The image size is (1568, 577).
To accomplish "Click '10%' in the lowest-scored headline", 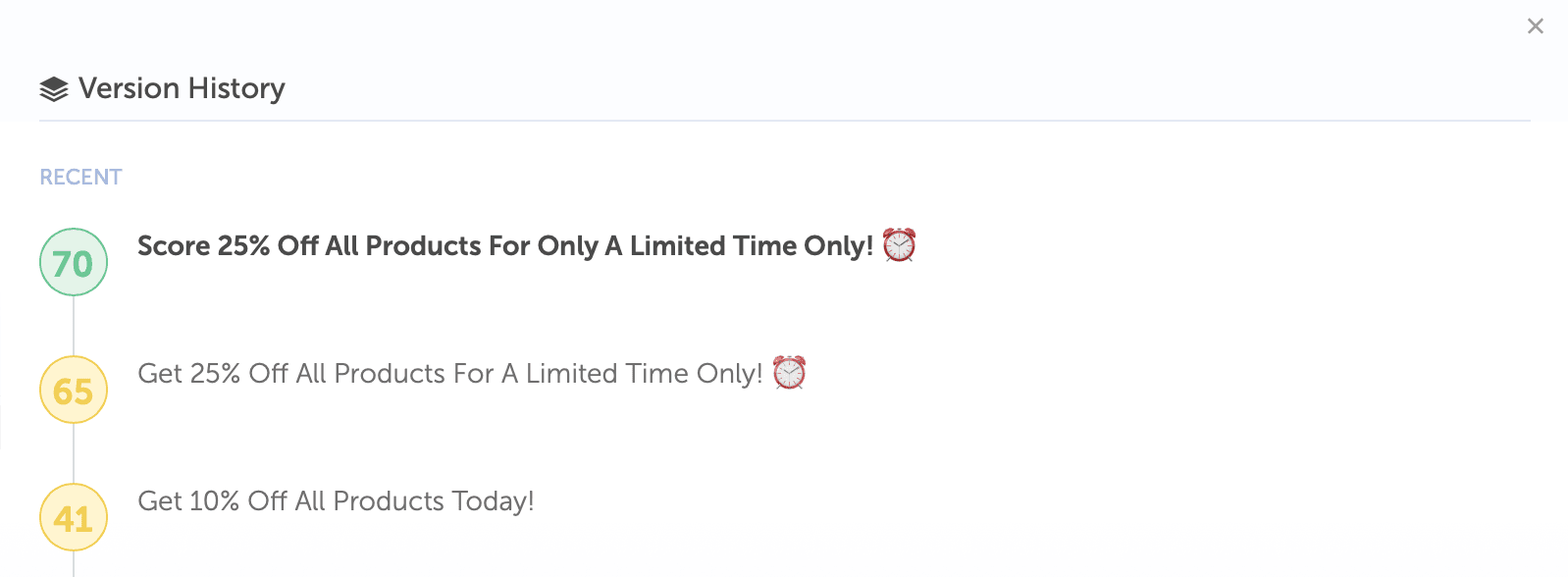I will click(214, 501).
